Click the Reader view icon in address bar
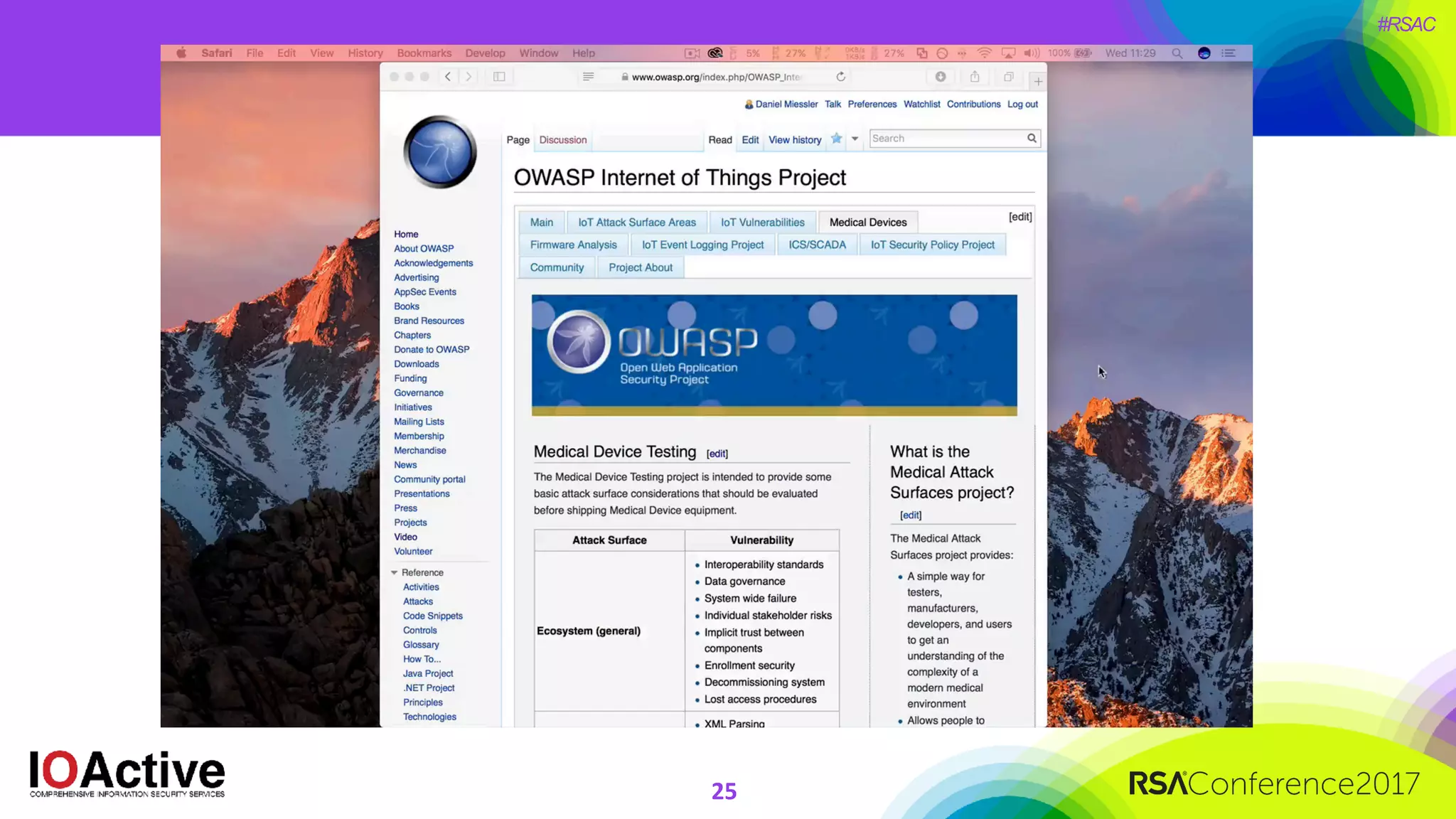This screenshot has width=1456, height=819. coord(588,77)
